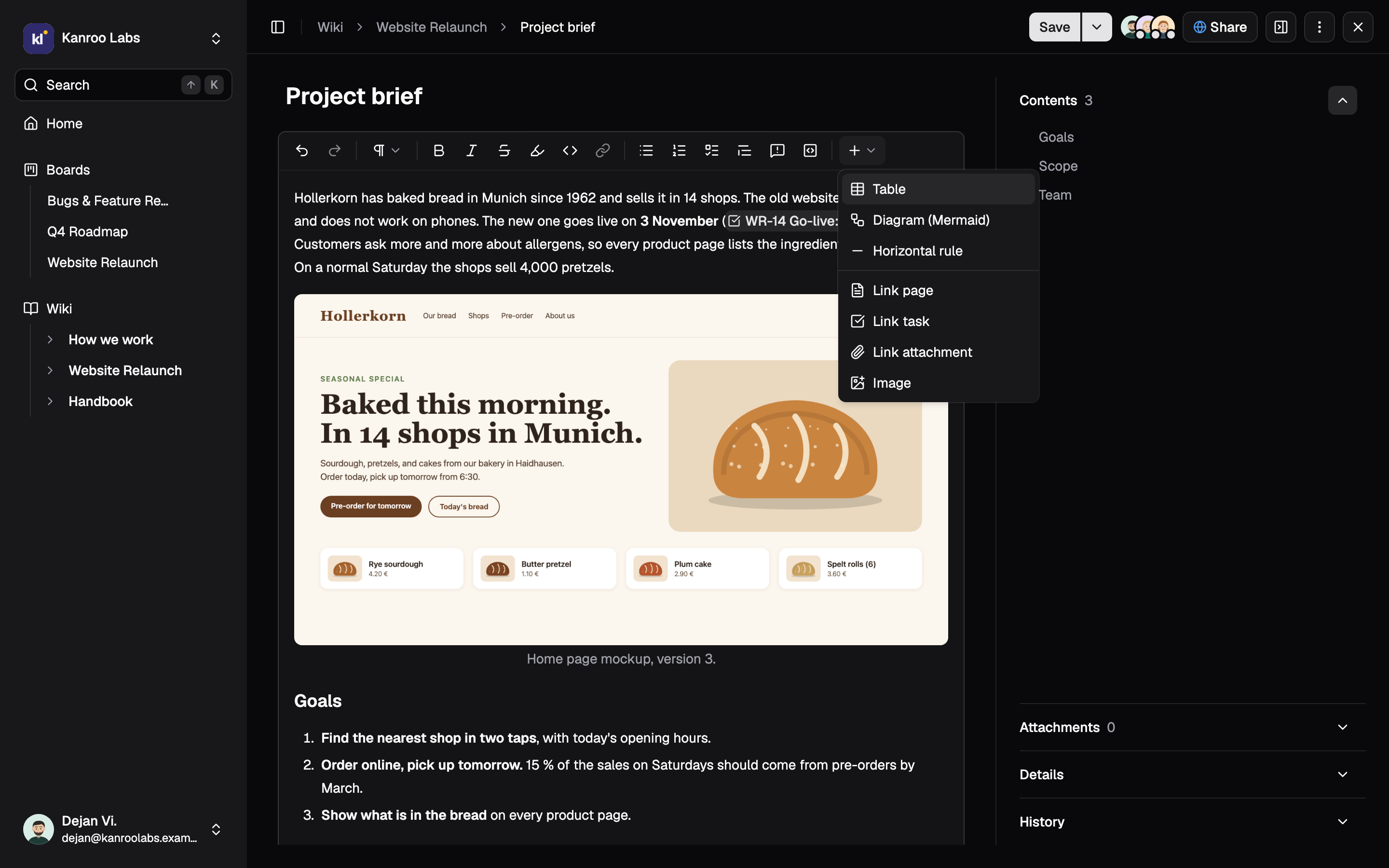The image size is (1389, 868).
Task: Click the undo icon in editor toolbar
Action: [x=302, y=150]
